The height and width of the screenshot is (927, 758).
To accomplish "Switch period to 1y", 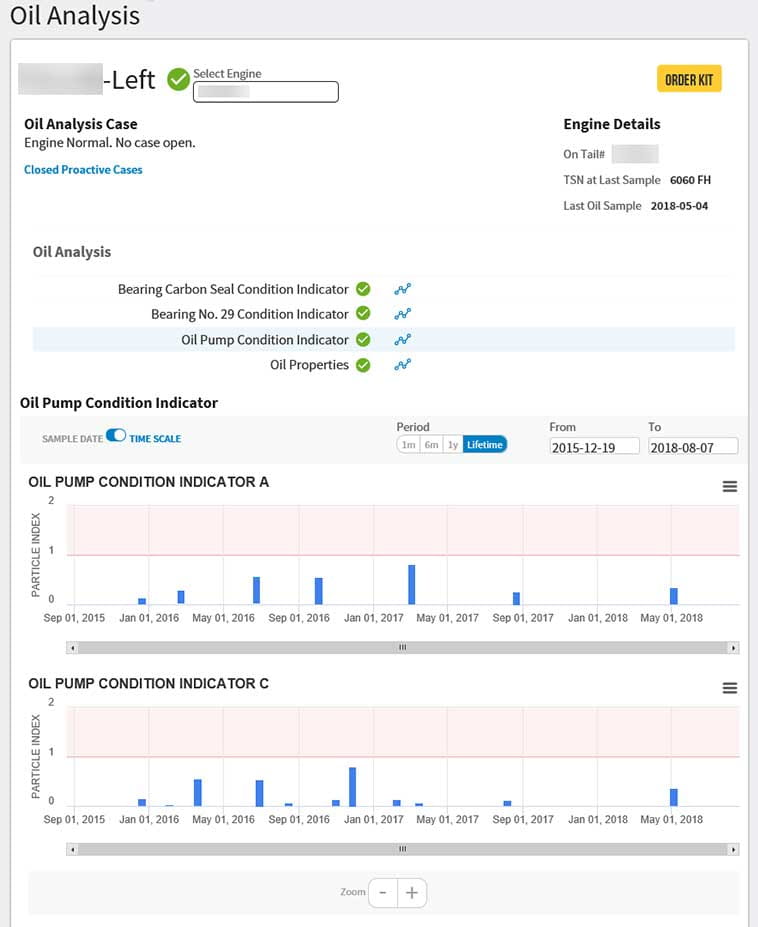I will (452, 445).
